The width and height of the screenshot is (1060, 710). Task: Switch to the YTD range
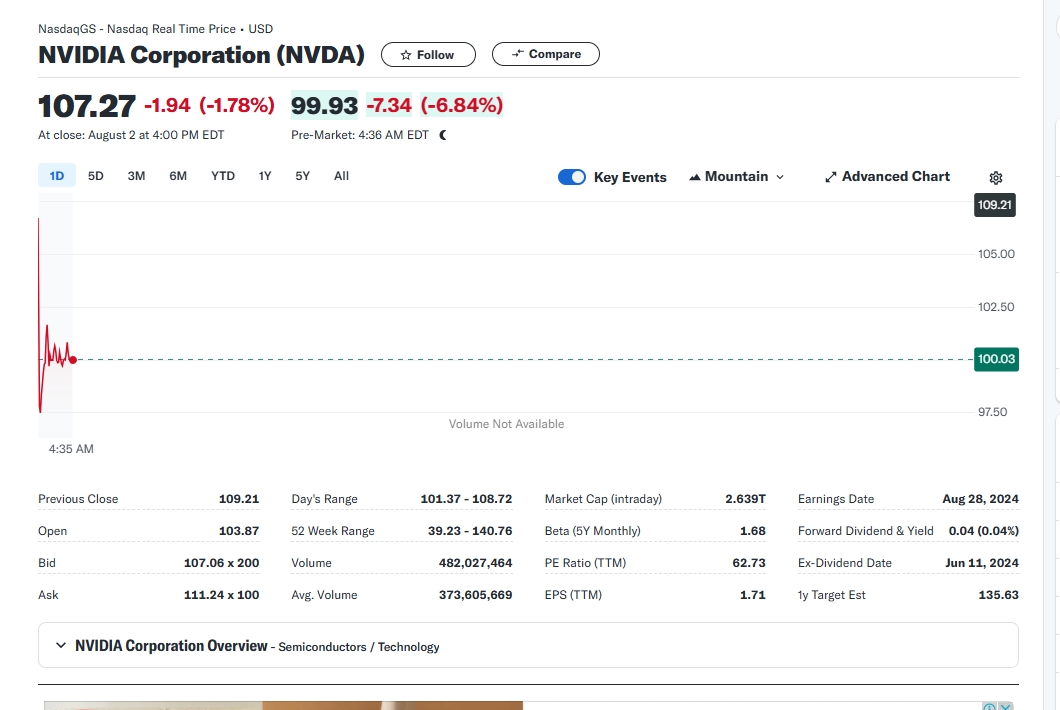pyautogui.click(x=222, y=176)
